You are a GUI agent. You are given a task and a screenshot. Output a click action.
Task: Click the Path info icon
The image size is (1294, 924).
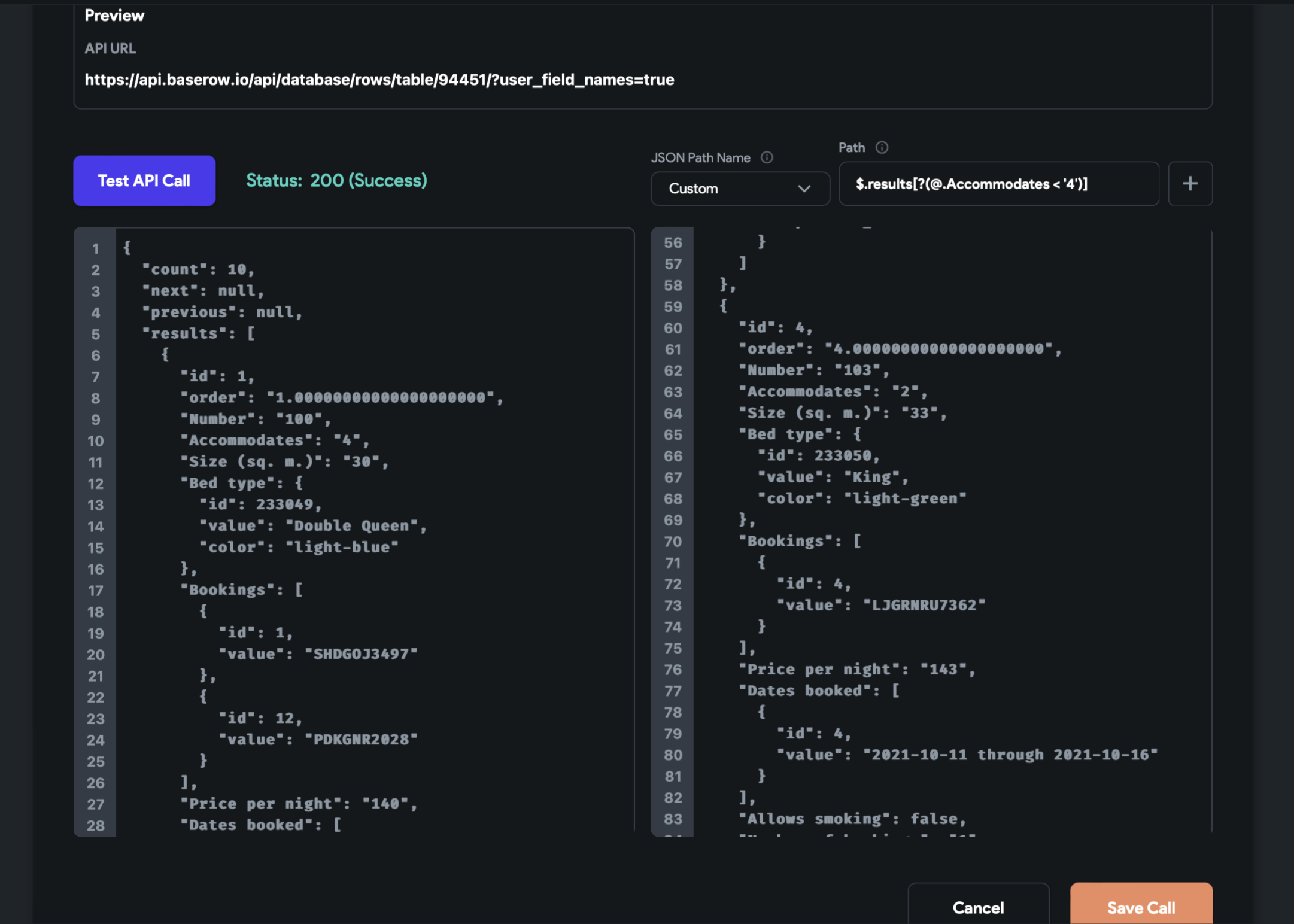tap(882, 147)
